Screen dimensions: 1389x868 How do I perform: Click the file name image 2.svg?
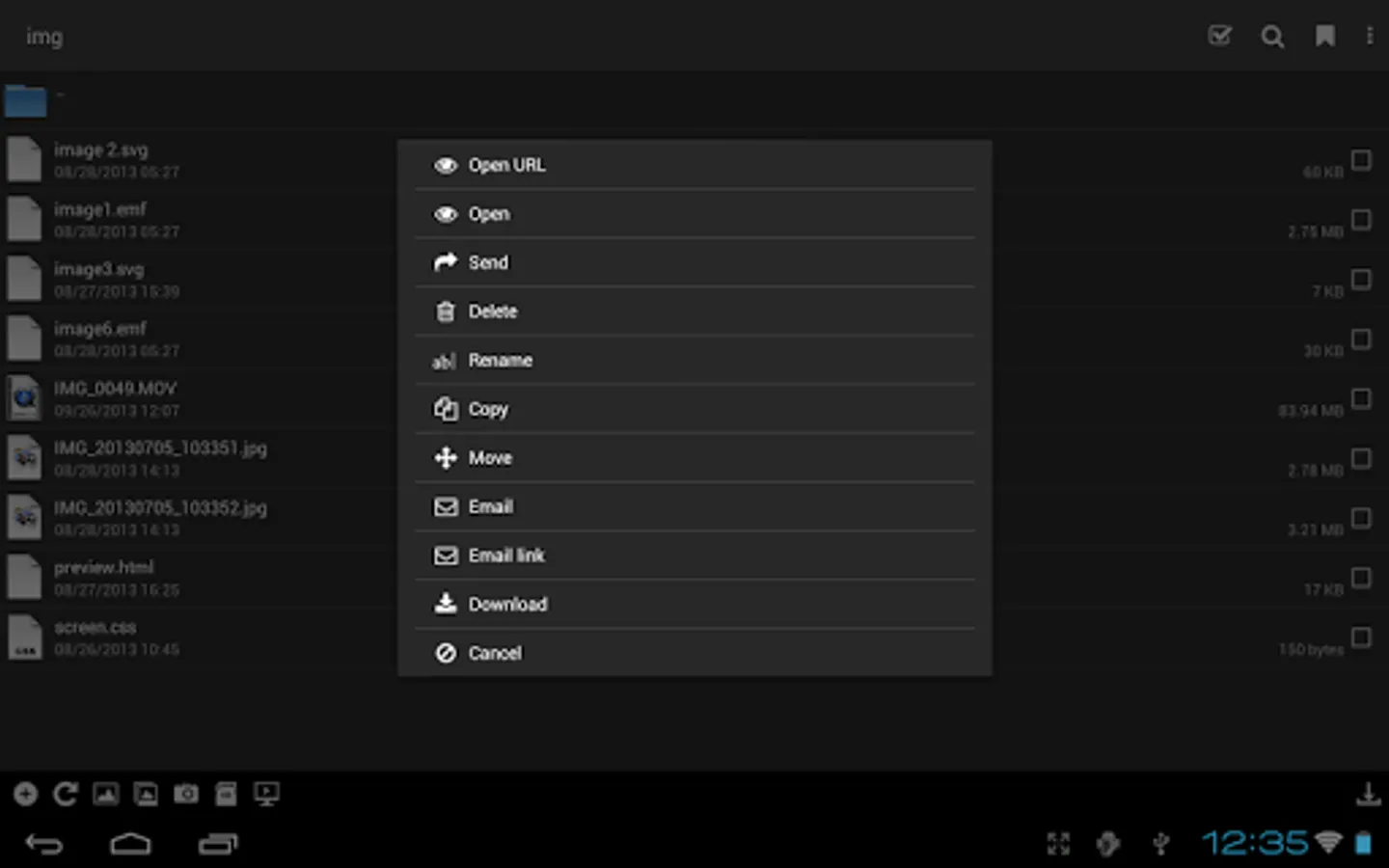[101, 149]
